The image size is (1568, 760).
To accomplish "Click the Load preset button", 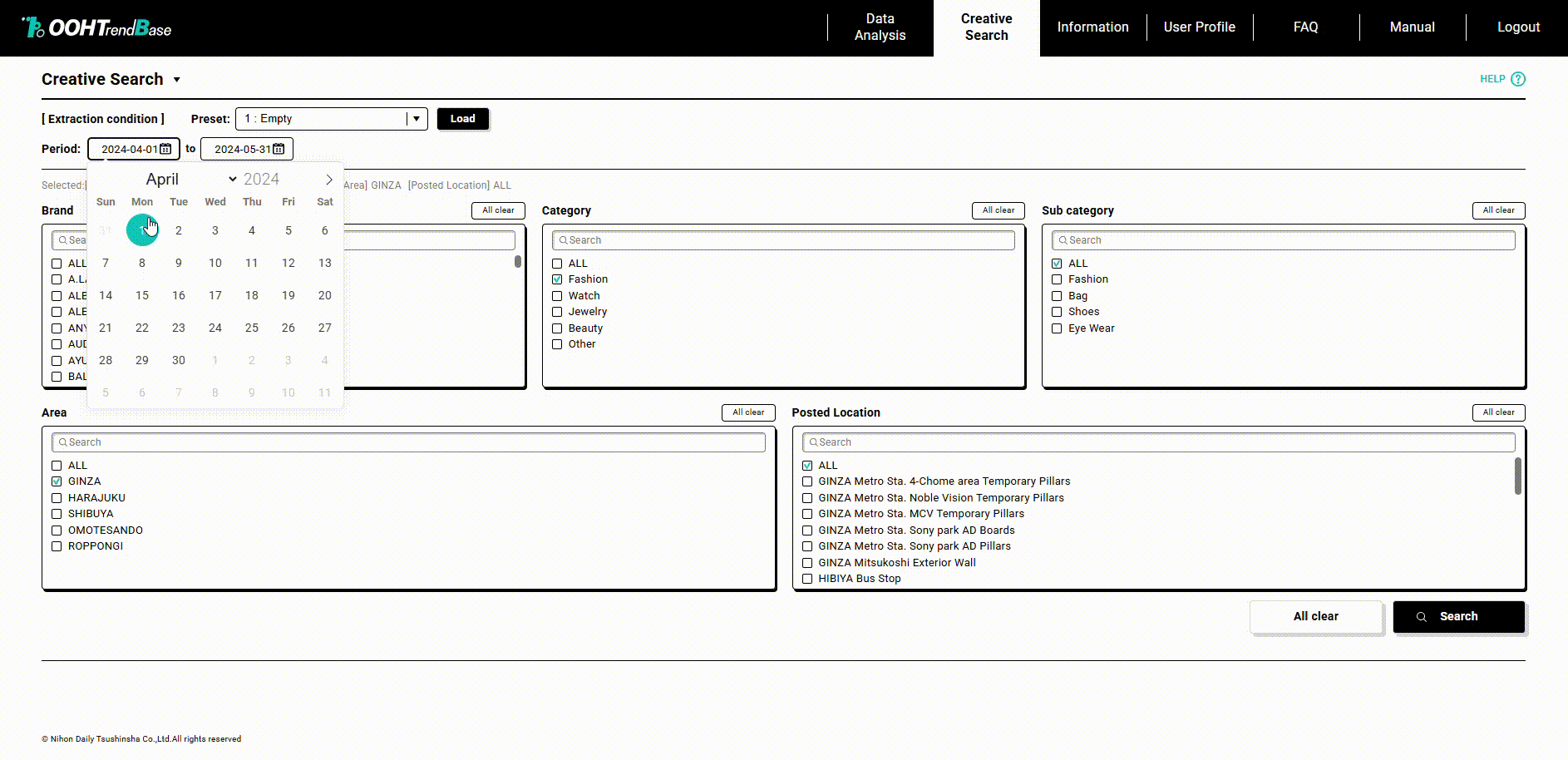I will point(462,119).
